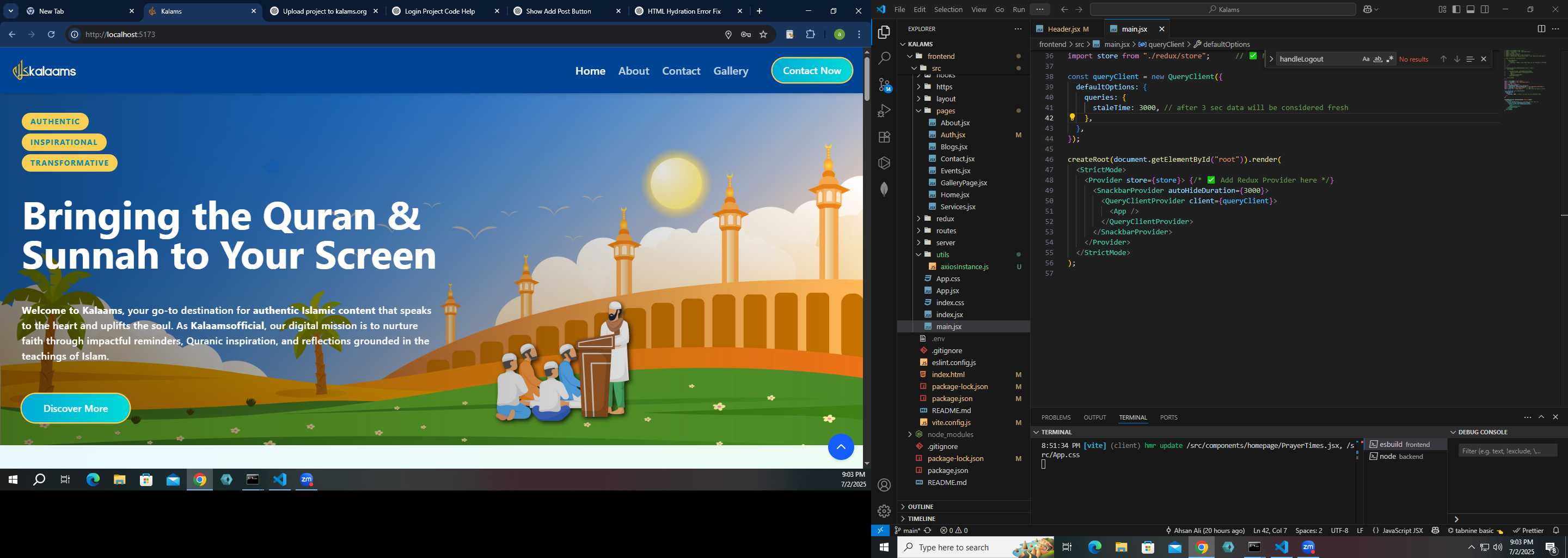Collapse the frontend folder

point(910,56)
